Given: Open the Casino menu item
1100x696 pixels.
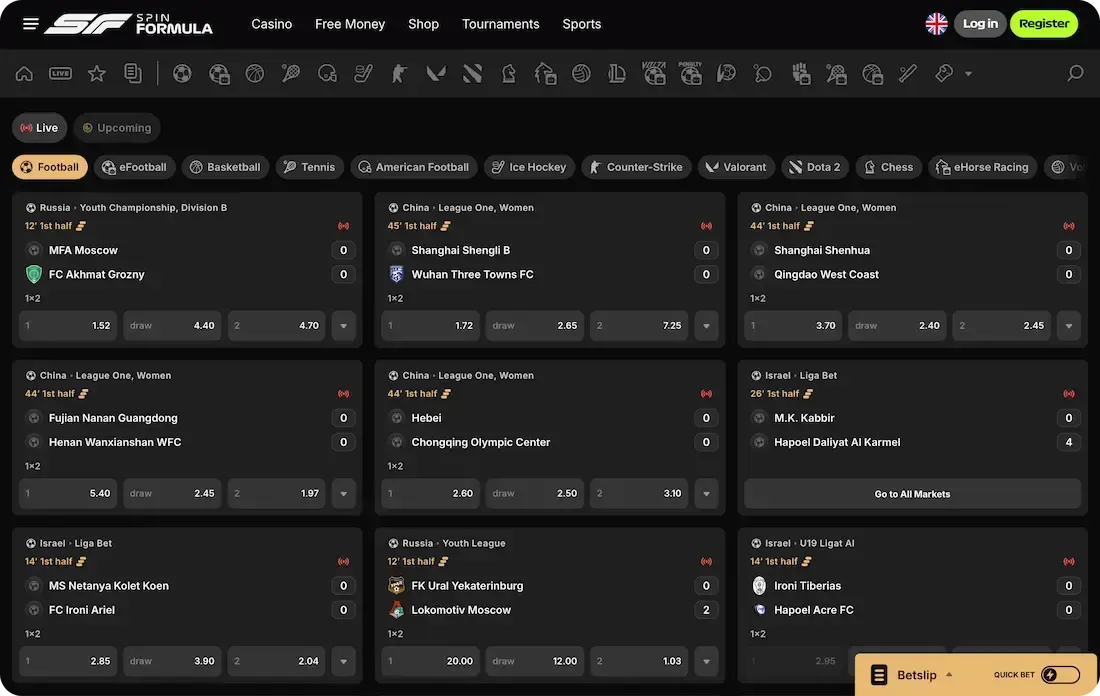Looking at the screenshot, I should [271, 24].
